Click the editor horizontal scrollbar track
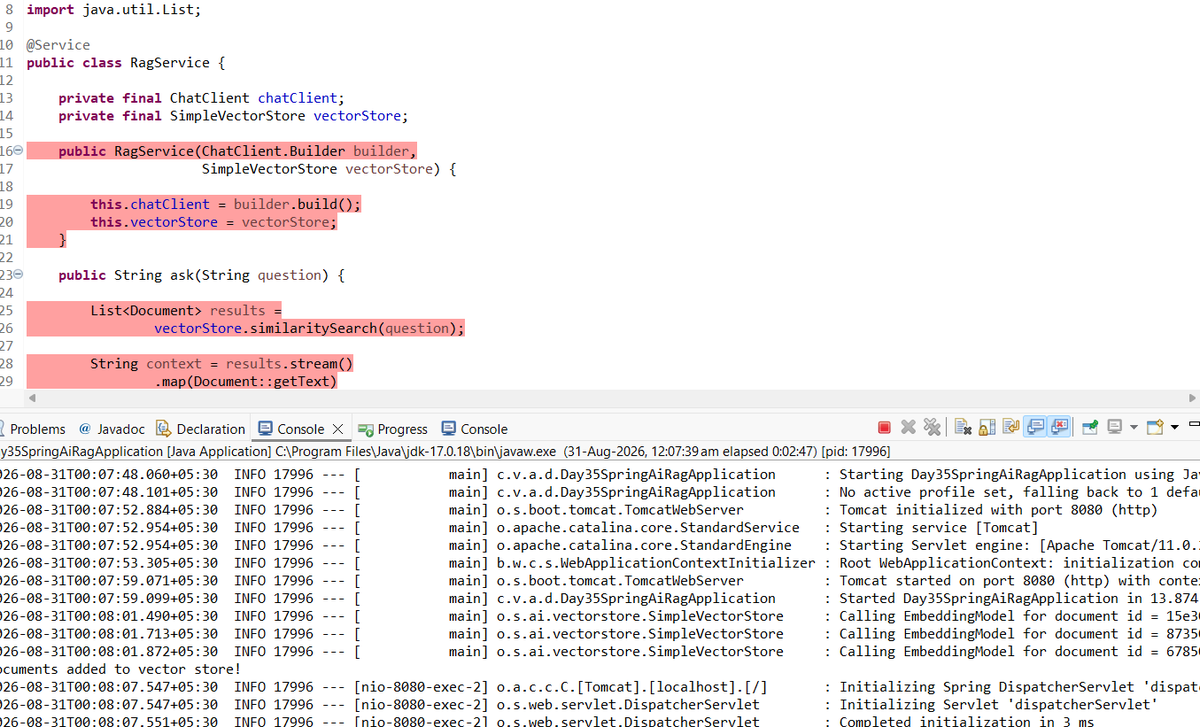Screen dimensions: 1200x727 click(x=612, y=399)
